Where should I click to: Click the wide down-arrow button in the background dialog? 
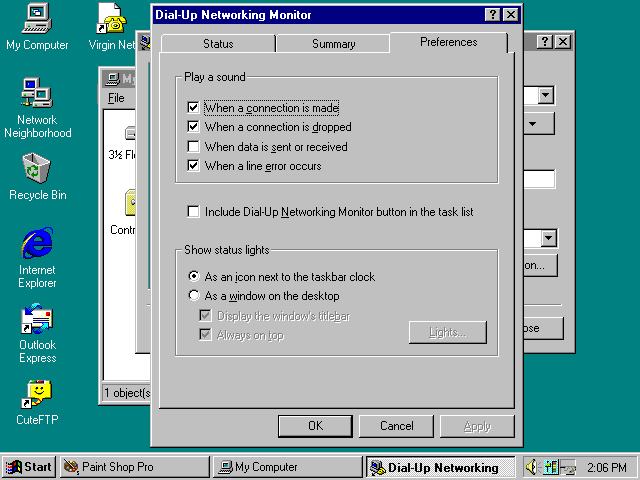pyautogui.click(x=540, y=123)
